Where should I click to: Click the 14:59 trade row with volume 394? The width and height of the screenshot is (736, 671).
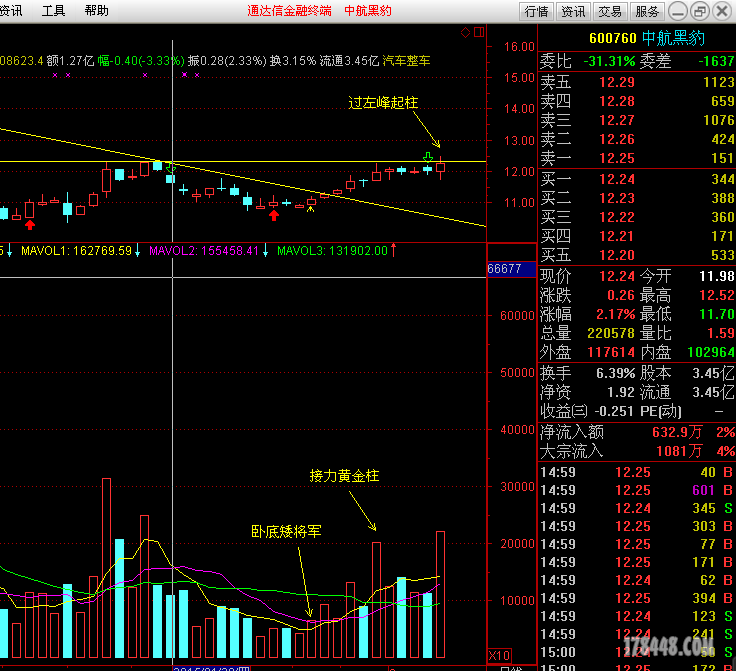(636, 598)
